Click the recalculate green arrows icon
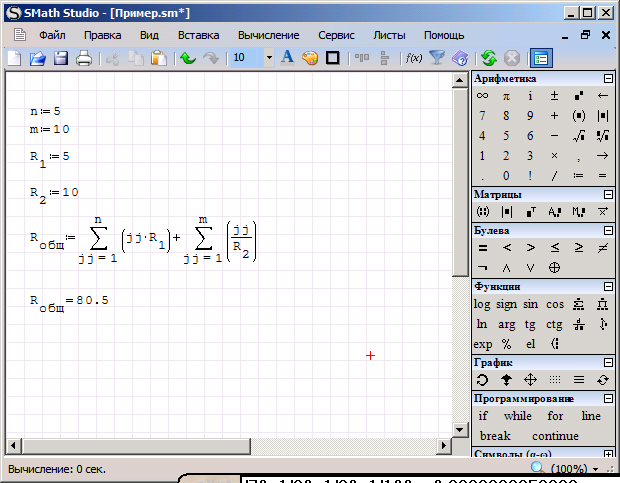The height and width of the screenshot is (483, 620). coord(489,58)
